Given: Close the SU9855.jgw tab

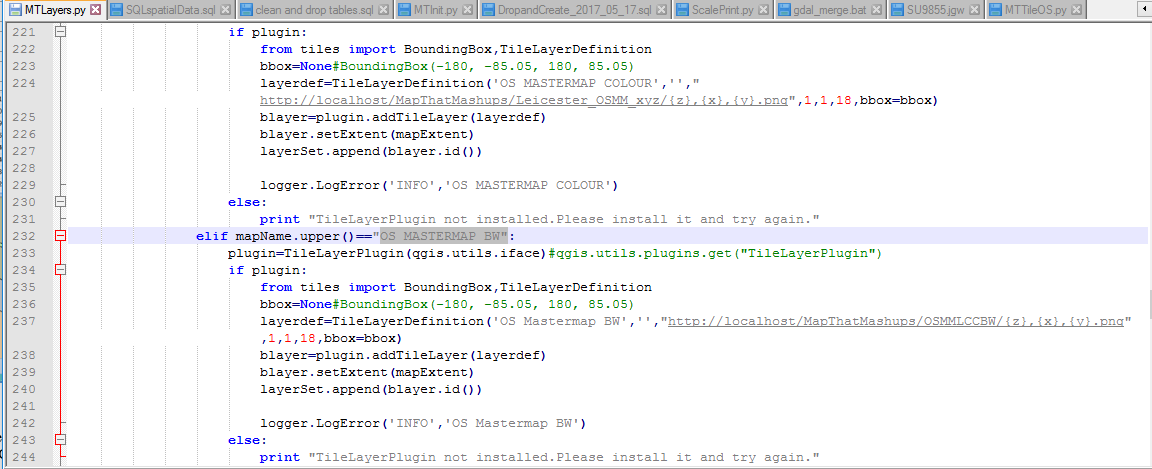Looking at the screenshot, I should point(975,10).
